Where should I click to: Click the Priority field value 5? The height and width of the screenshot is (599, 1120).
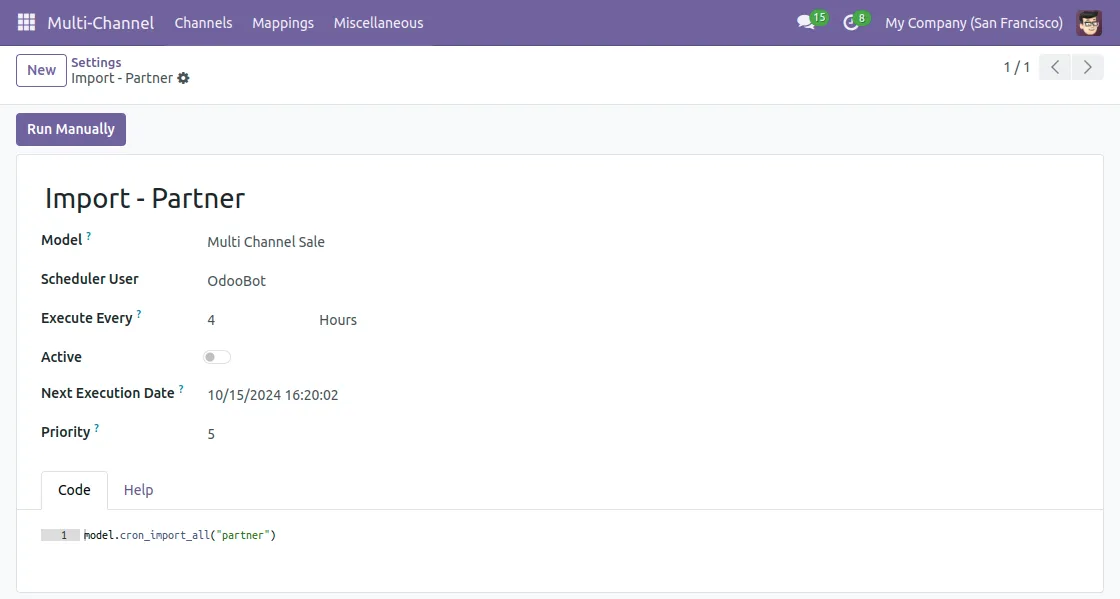(211, 434)
